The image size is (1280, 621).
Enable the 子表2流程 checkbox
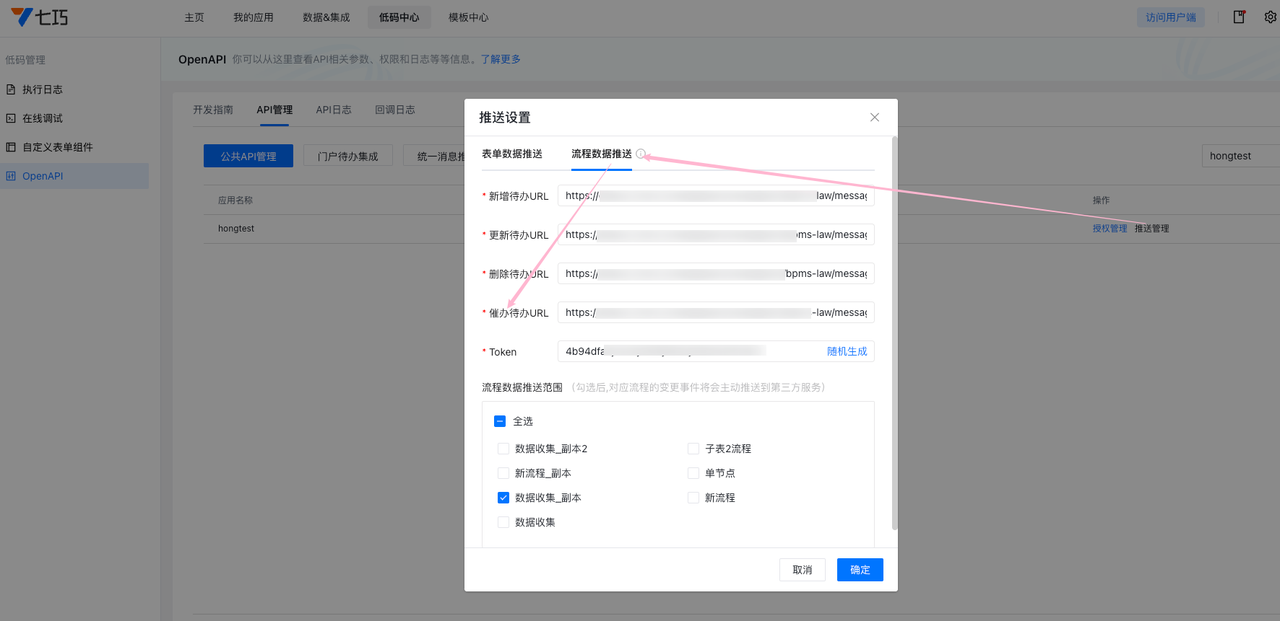tap(693, 449)
